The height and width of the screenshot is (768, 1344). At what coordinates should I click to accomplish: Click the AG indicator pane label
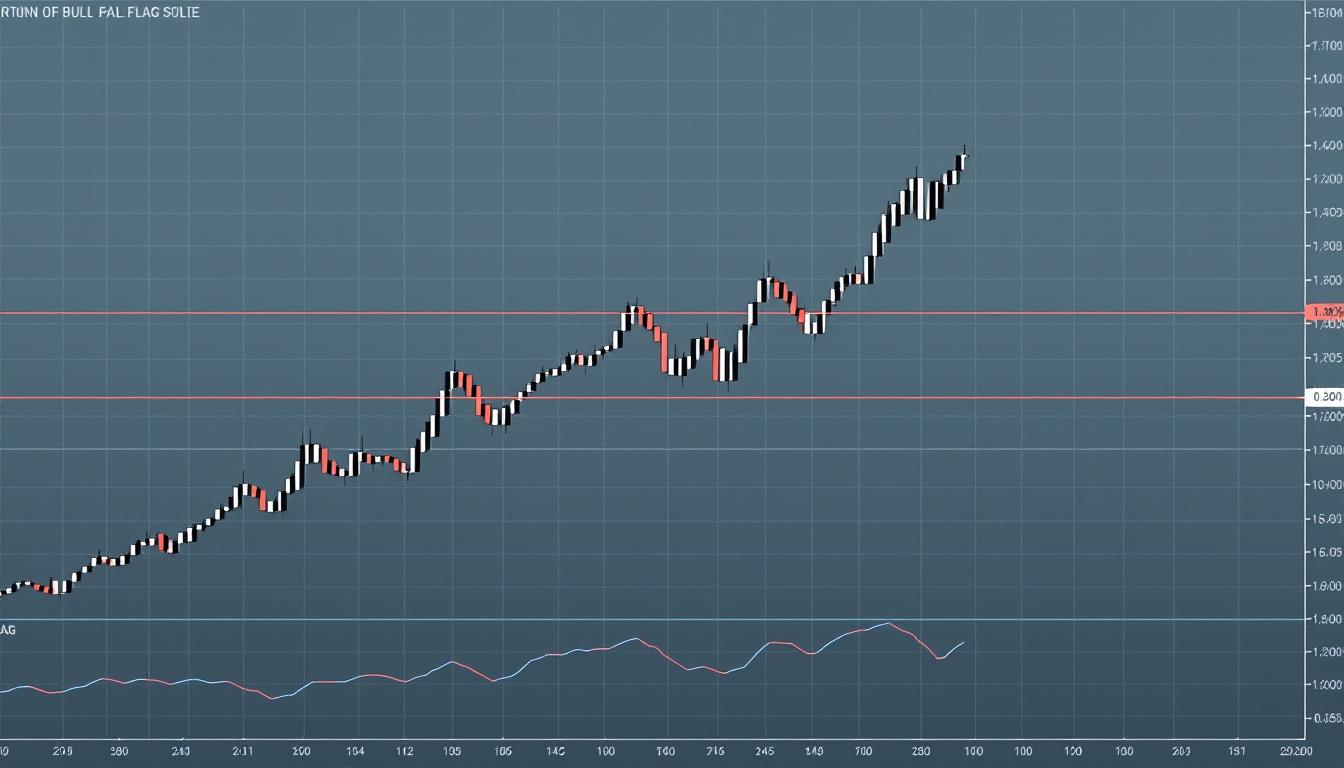click(8, 630)
